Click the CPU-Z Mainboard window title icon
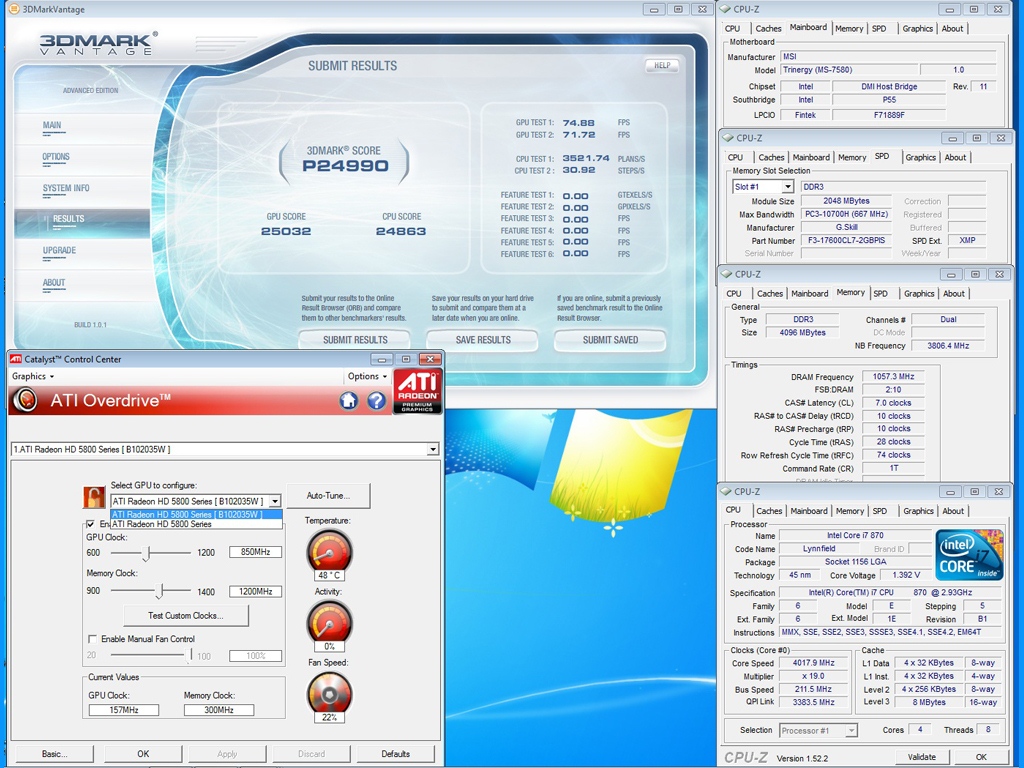1024x768 pixels. pyautogui.click(x=726, y=9)
